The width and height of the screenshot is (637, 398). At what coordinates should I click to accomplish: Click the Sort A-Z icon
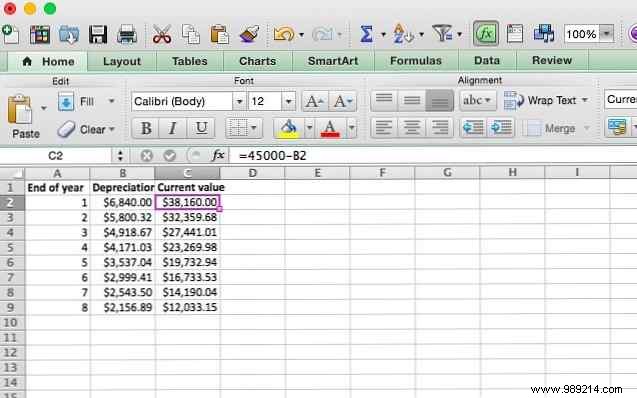[402, 34]
